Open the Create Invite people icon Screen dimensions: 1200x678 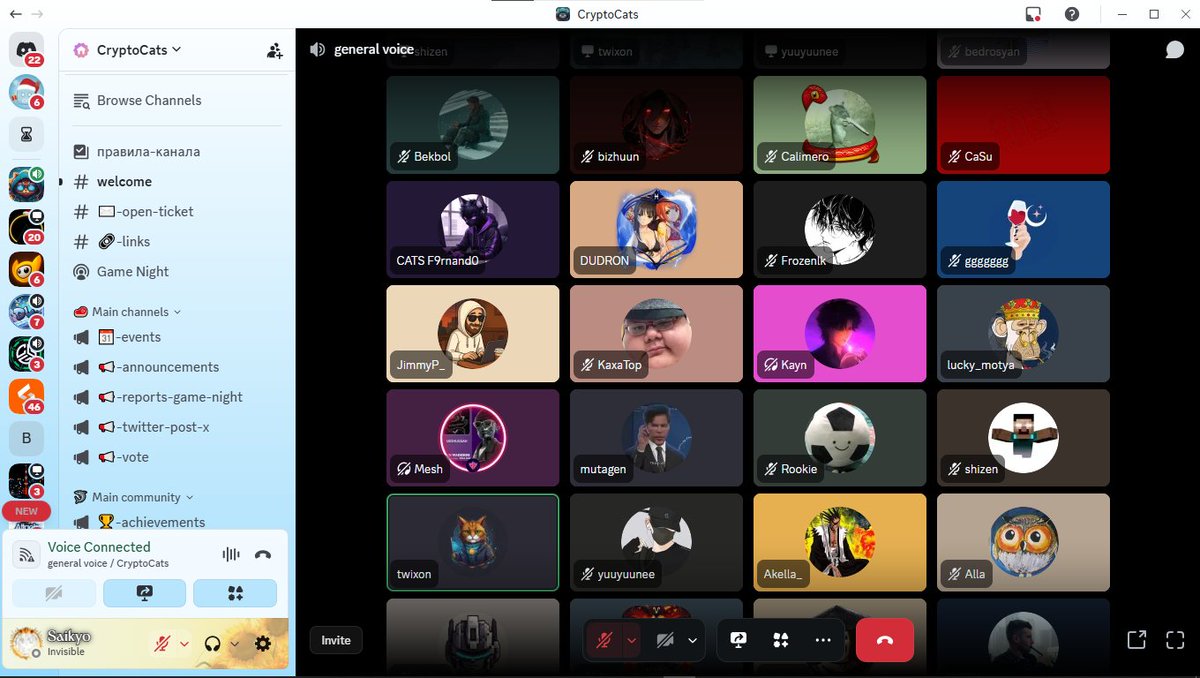[274, 51]
